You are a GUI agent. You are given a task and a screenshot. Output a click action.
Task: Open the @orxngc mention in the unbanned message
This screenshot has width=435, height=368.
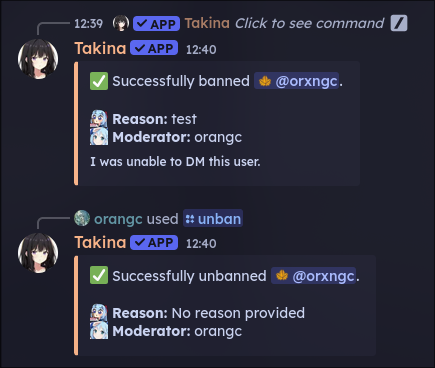tap(313, 276)
